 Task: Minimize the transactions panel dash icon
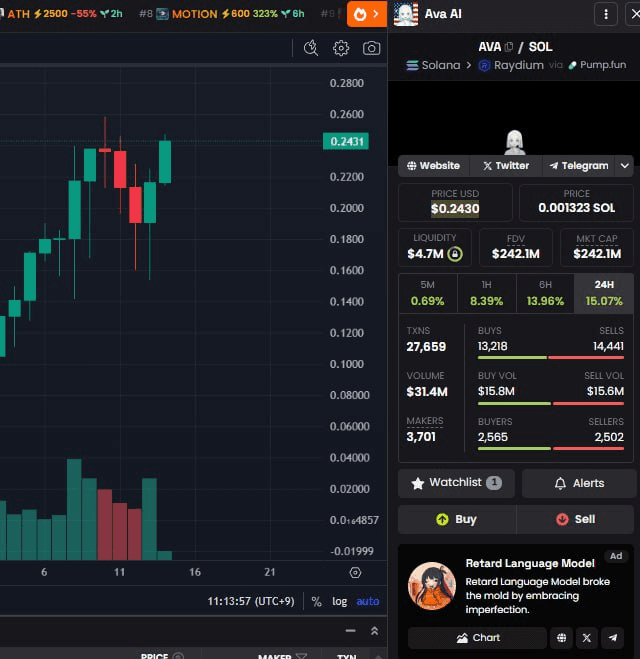click(x=350, y=630)
